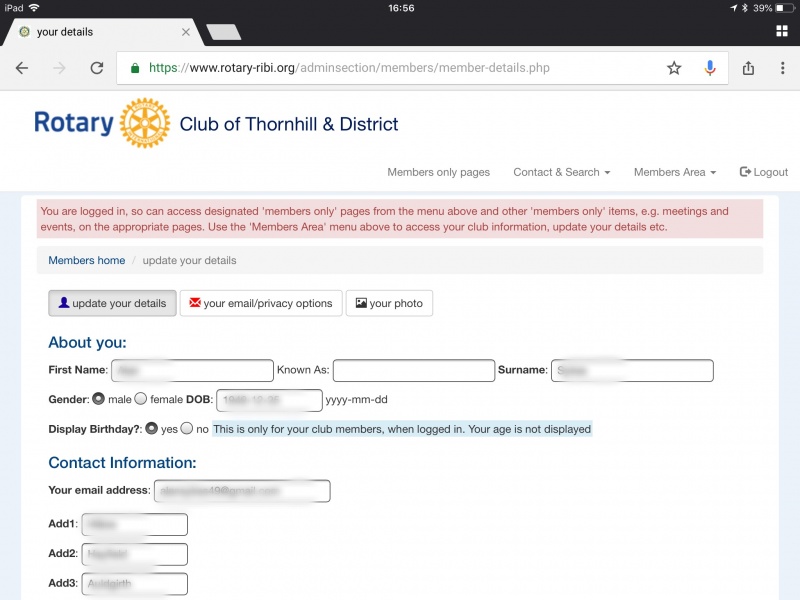Start voice search with microphone icon

tap(710, 68)
